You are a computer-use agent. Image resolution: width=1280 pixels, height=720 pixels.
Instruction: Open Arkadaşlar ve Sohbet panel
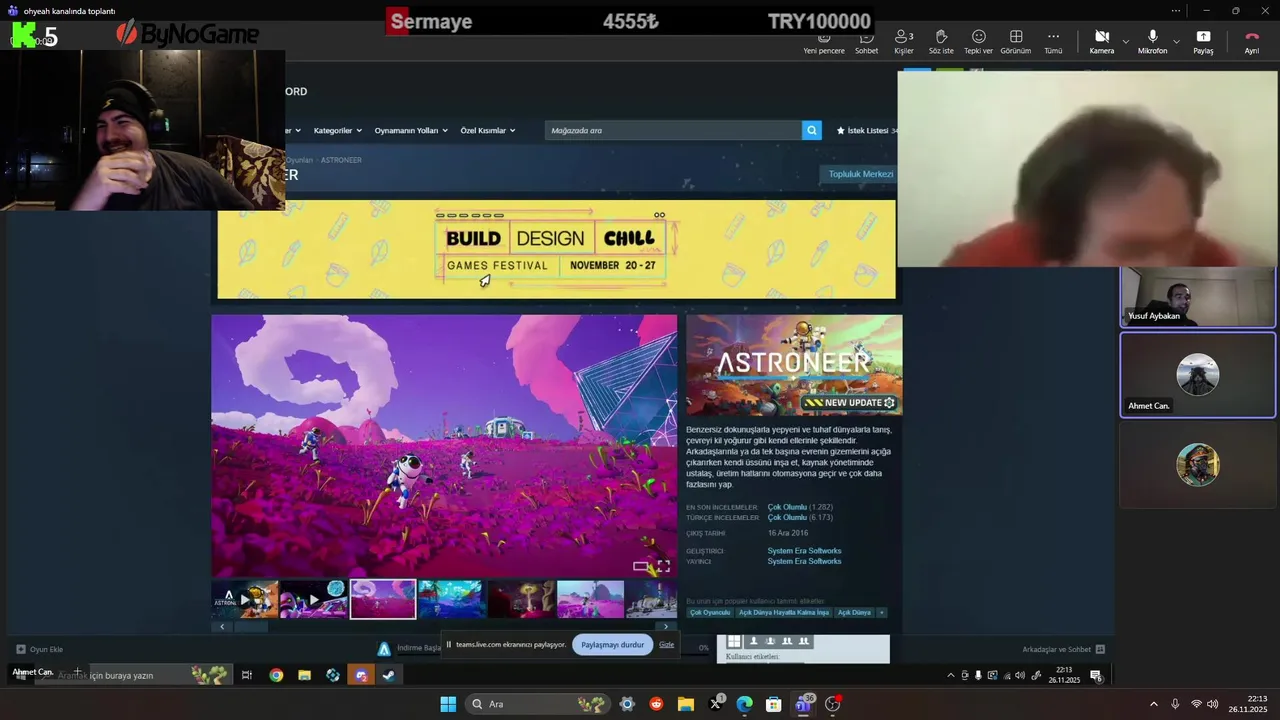[x=1063, y=649]
